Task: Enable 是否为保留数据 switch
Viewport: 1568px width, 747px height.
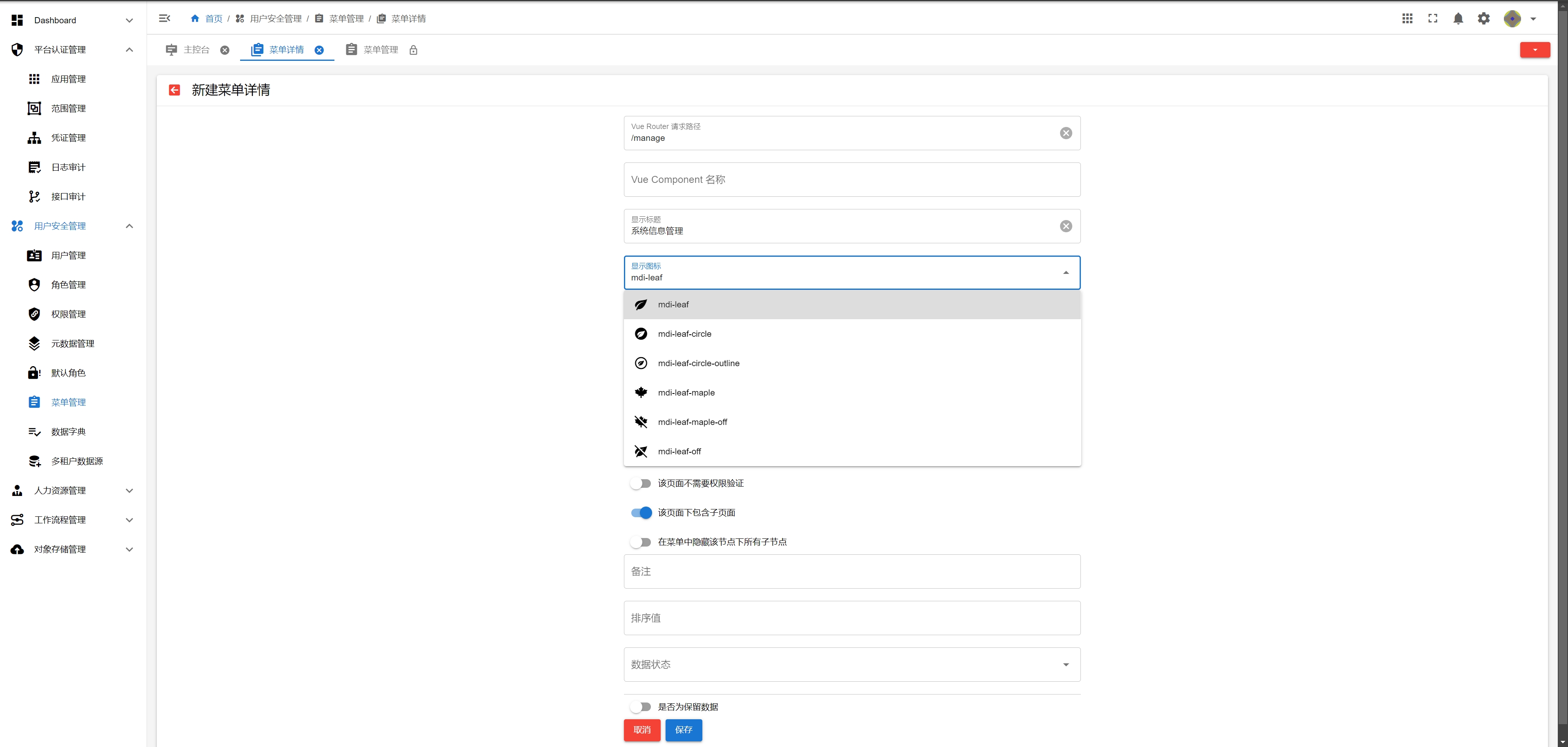Action: (640, 707)
